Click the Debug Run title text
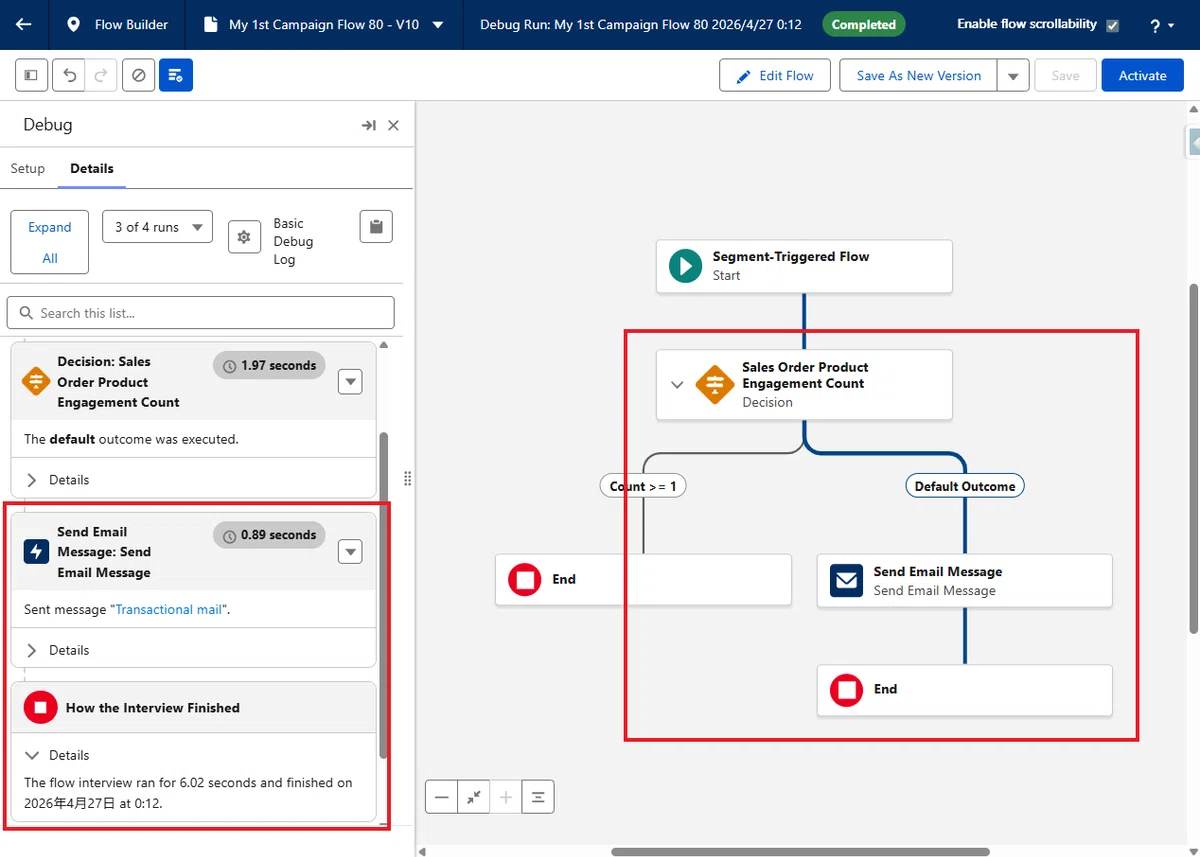The image size is (1200, 857). tap(640, 24)
